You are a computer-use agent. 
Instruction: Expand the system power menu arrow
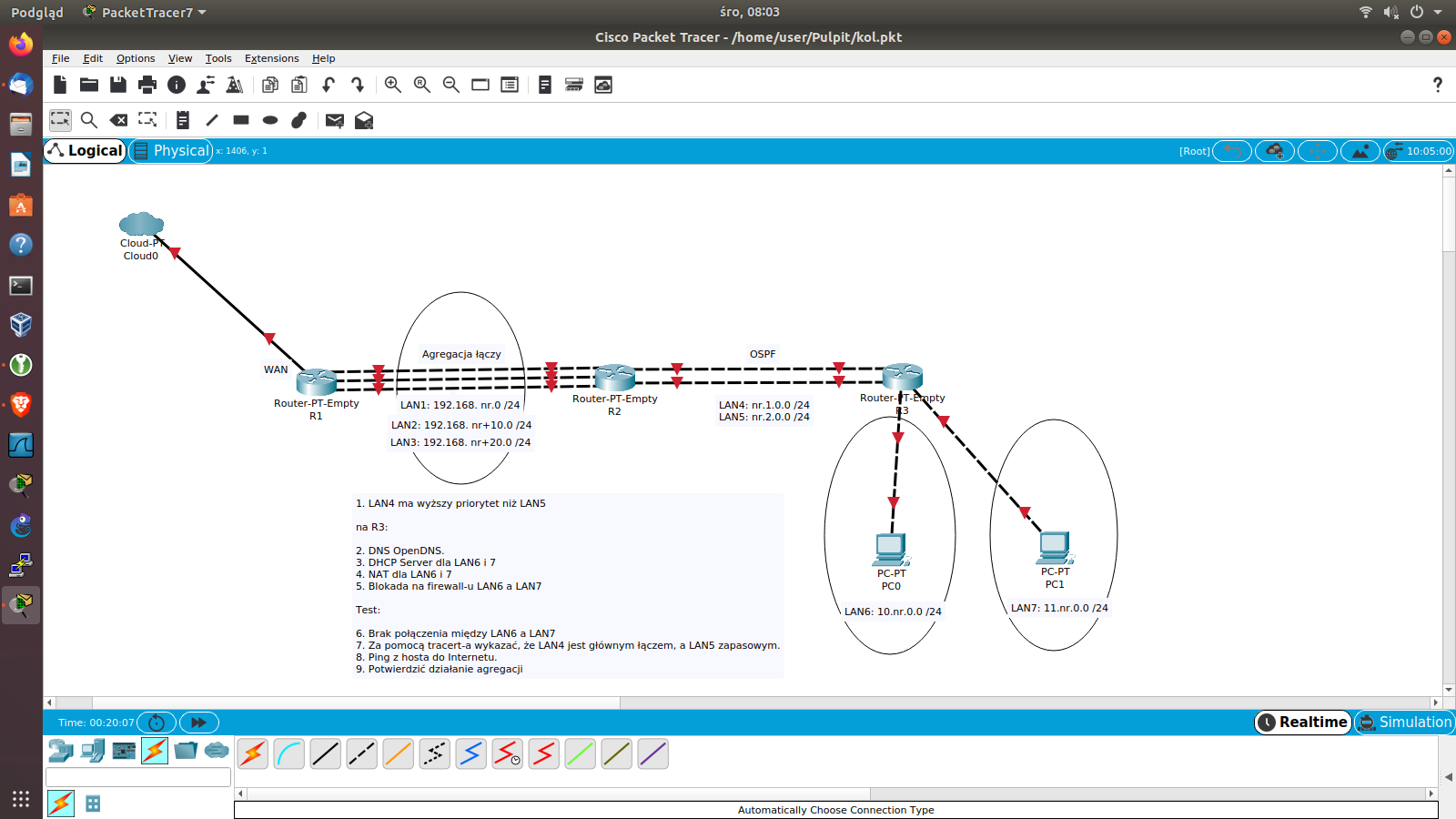pyautogui.click(x=1438, y=12)
